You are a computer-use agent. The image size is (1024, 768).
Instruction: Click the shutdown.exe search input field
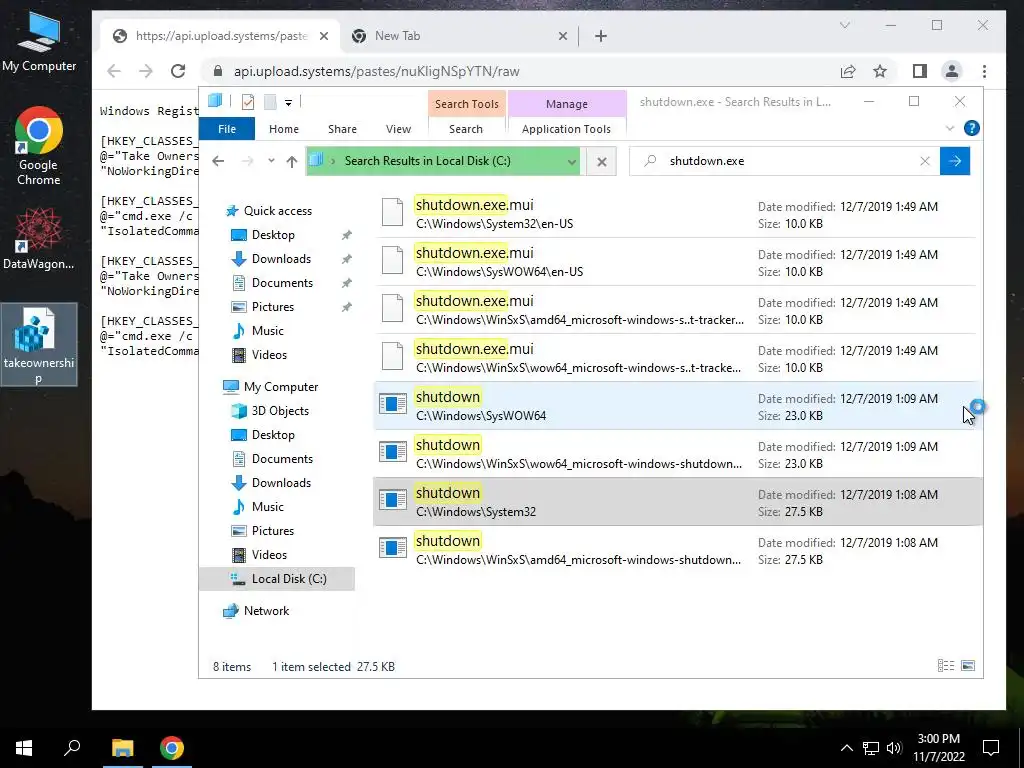(784, 161)
